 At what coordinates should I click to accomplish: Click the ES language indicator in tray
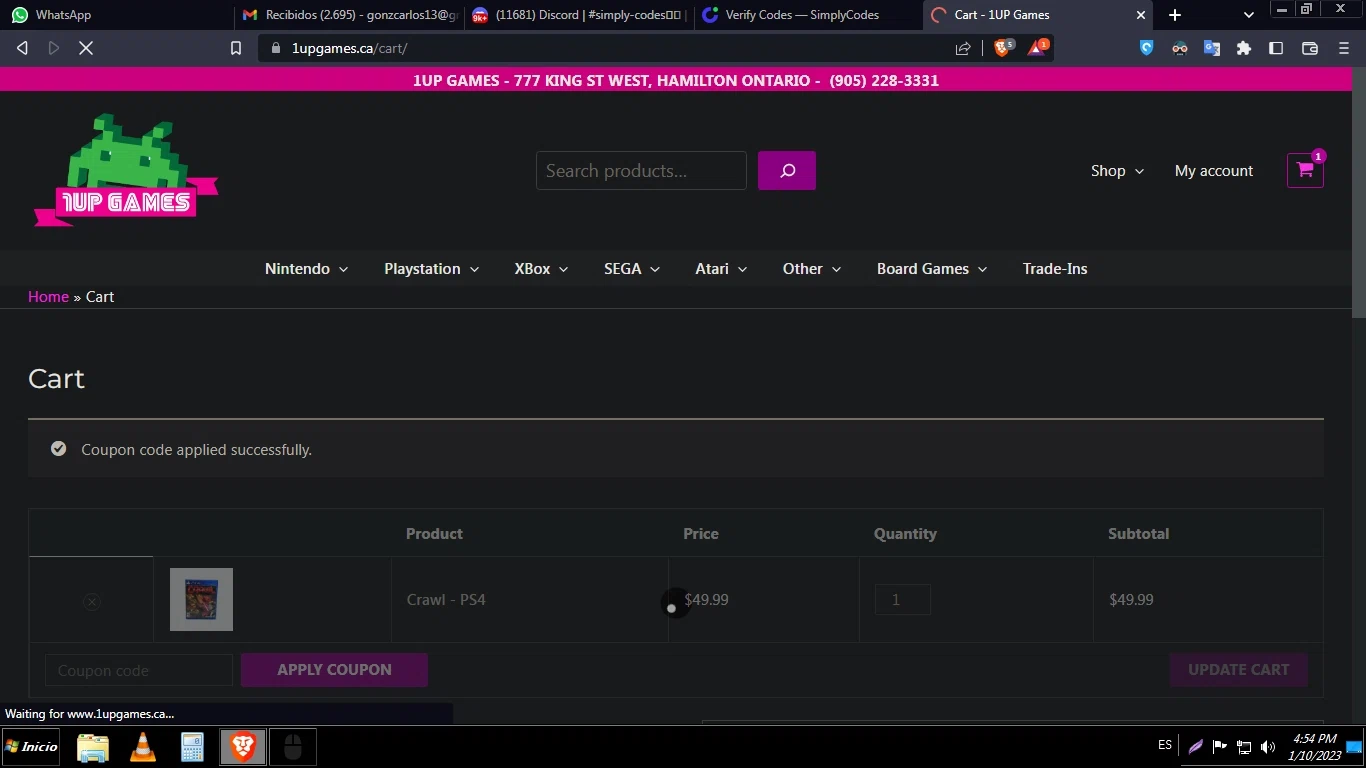(1165, 746)
